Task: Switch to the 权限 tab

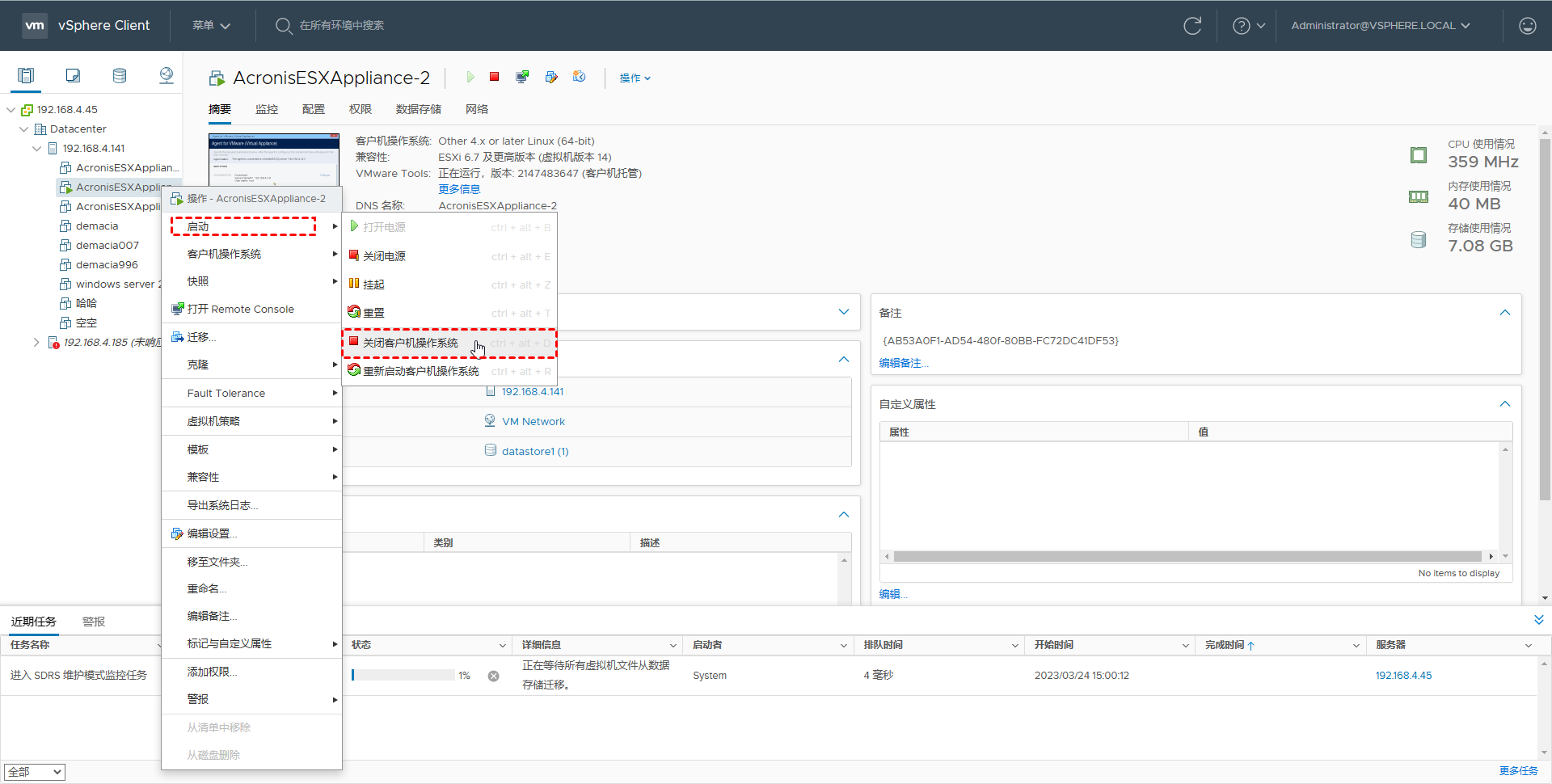Action: click(x=361, y=109)
